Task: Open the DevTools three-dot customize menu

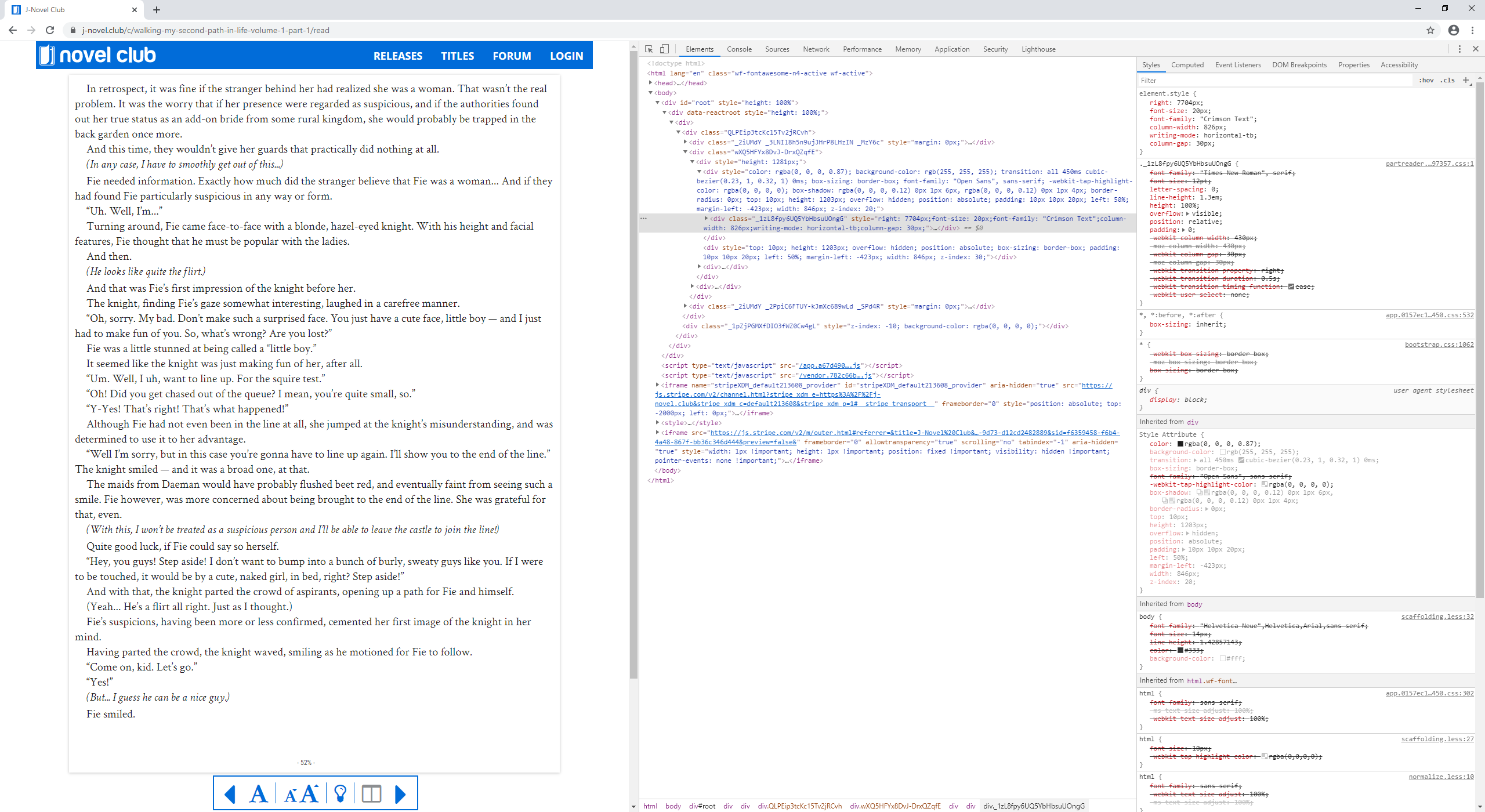Action: (x=1459, y=49)
